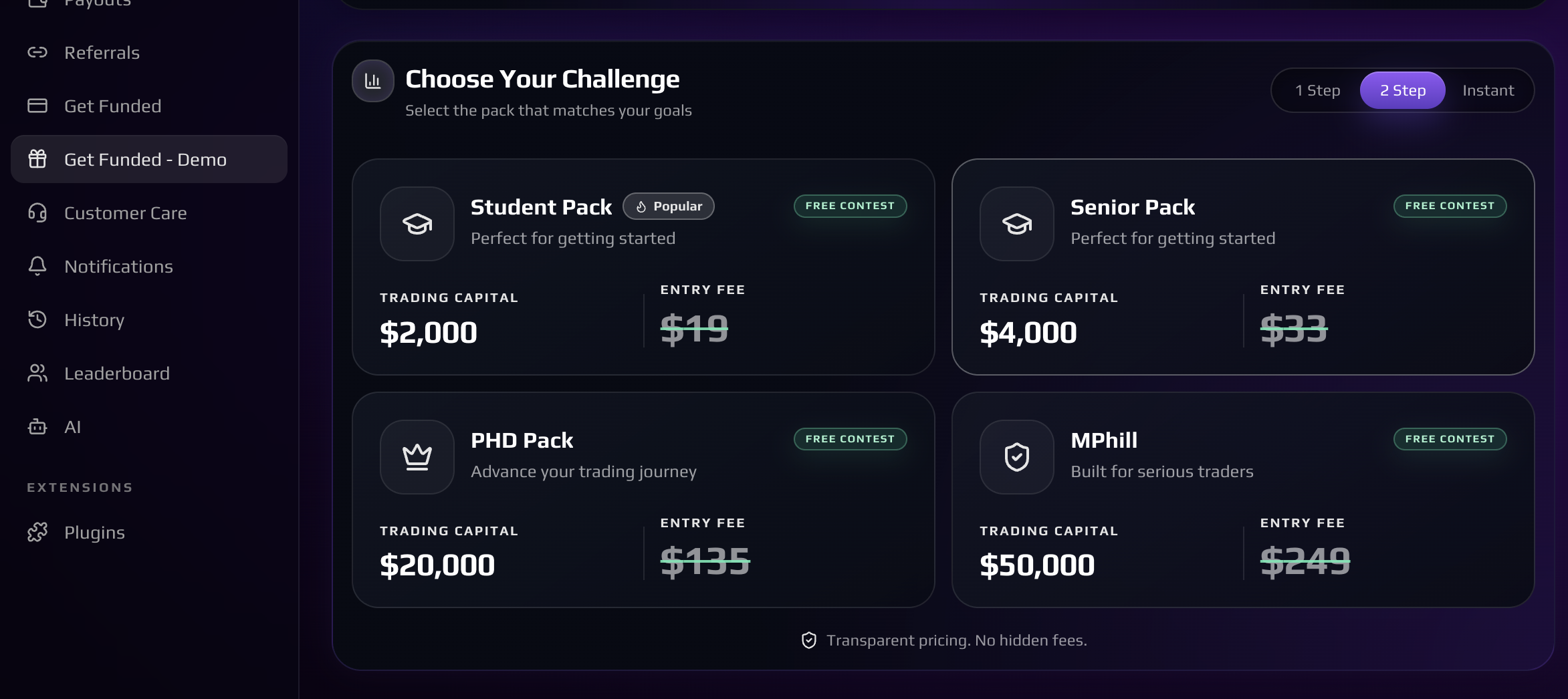Click the Plugins puzzle piece icon
Image resolution: width=1568 pixels, height=699 pixels.
(37, 532)
